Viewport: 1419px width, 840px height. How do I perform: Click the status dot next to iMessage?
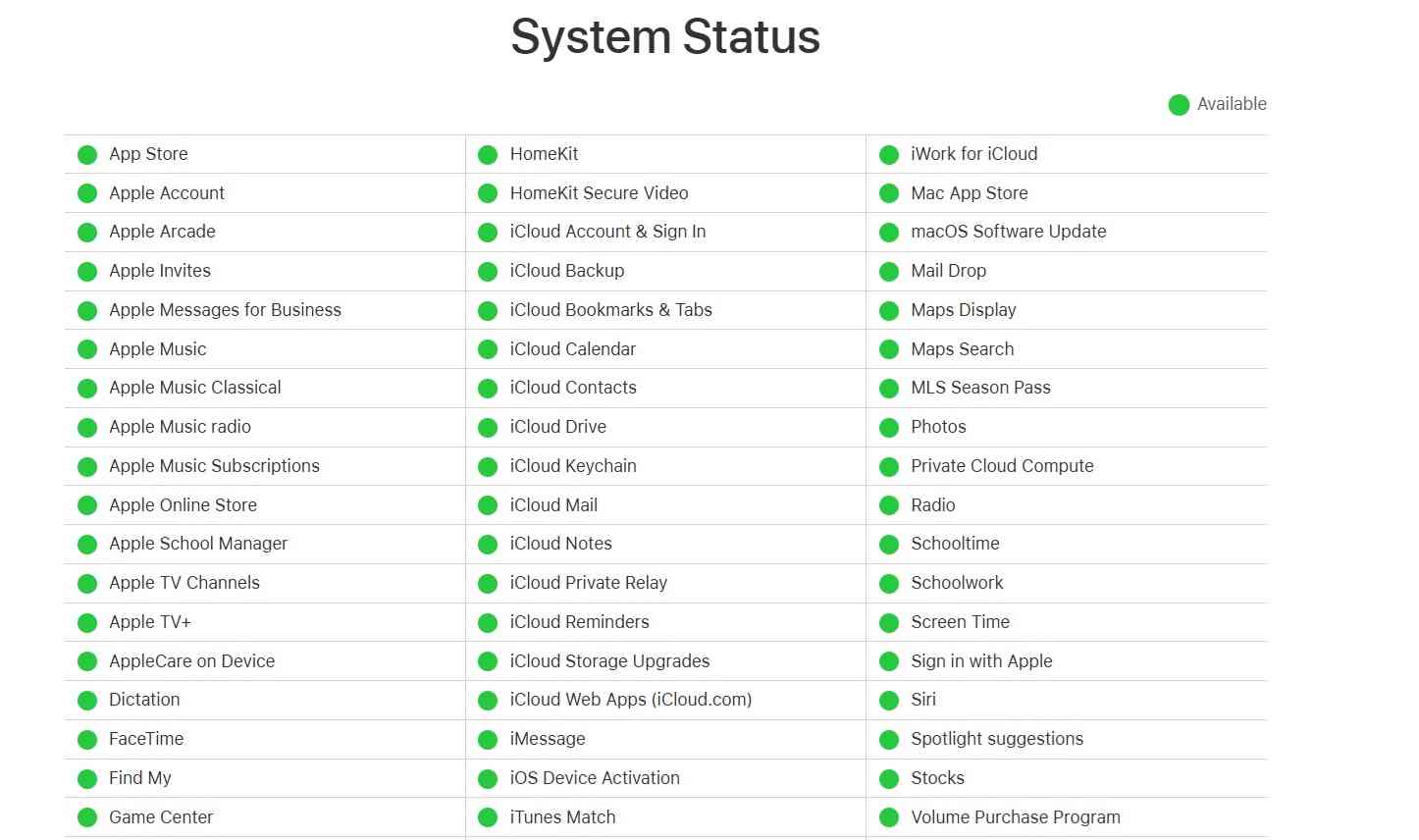click(x=488, y=740)
